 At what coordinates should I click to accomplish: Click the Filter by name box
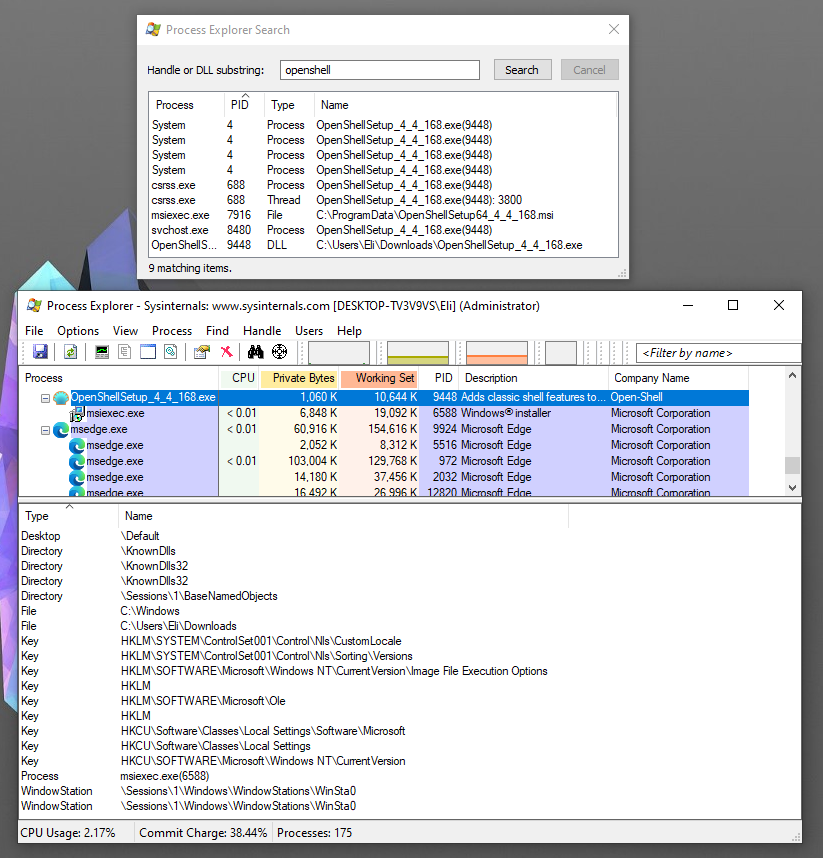tap(718, 353)
